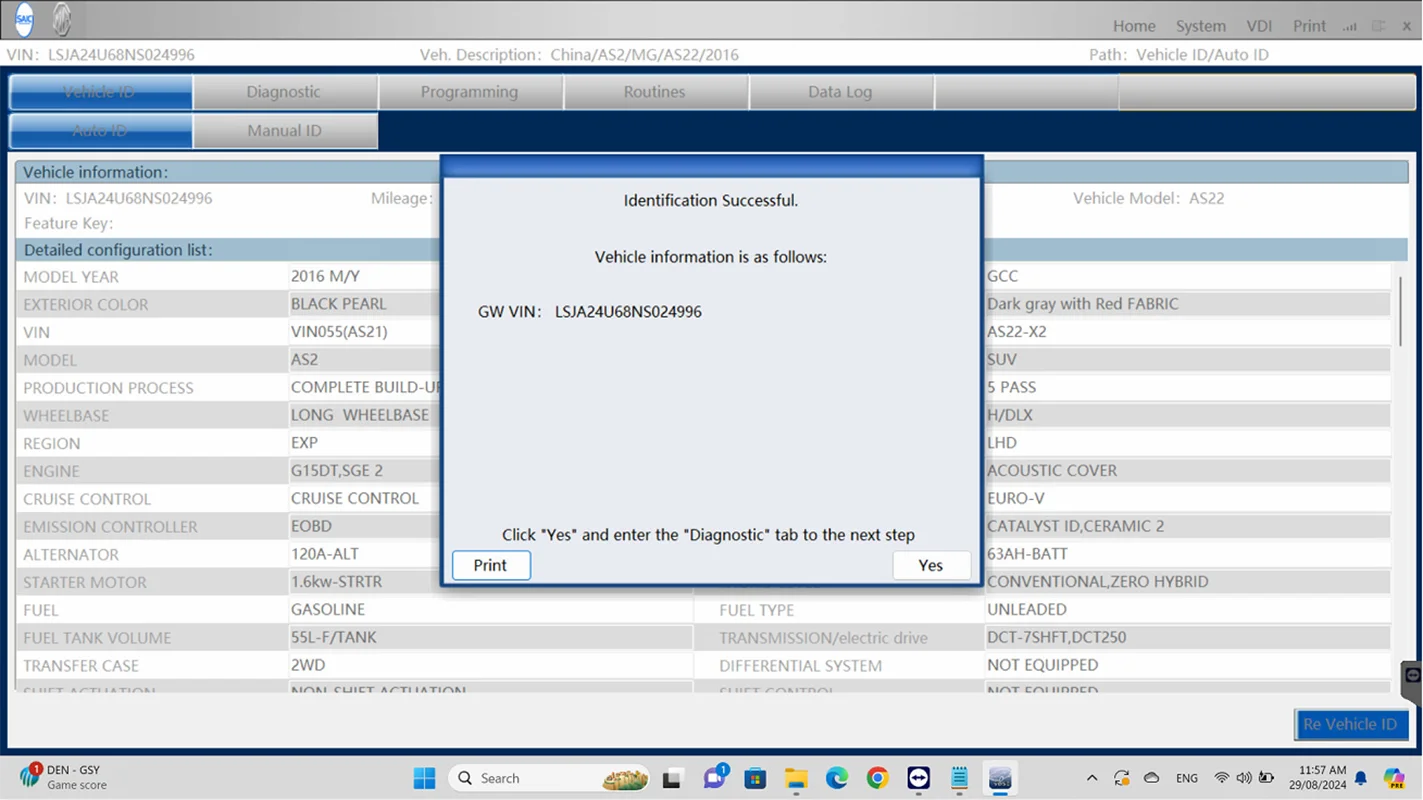This screenshot has height=800, width=1423.
Task: Click the Print button in the dialog
Action: [491, 565]
